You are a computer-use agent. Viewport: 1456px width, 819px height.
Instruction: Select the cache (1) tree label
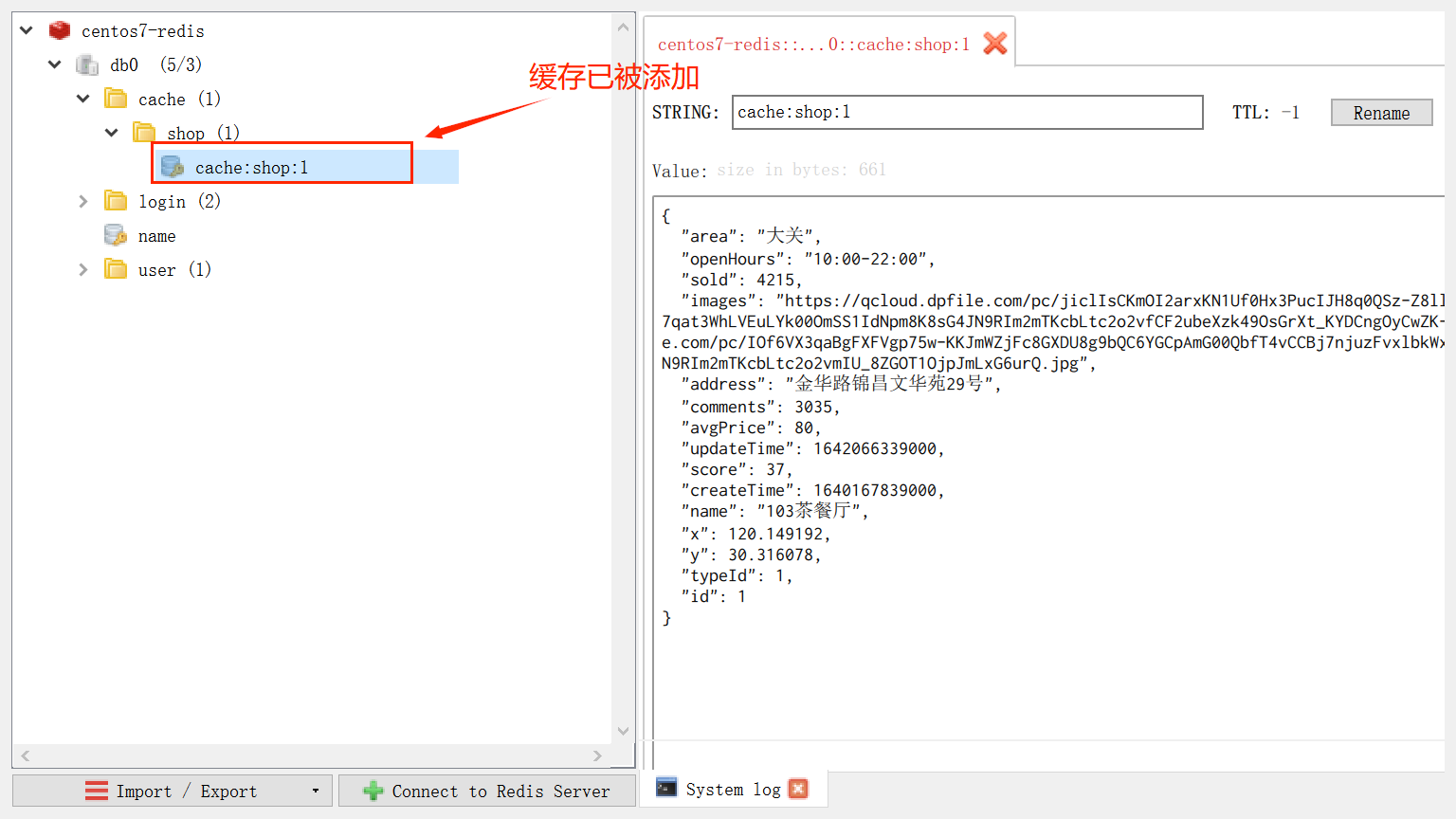pyautogui.click(x=179, y=99)
